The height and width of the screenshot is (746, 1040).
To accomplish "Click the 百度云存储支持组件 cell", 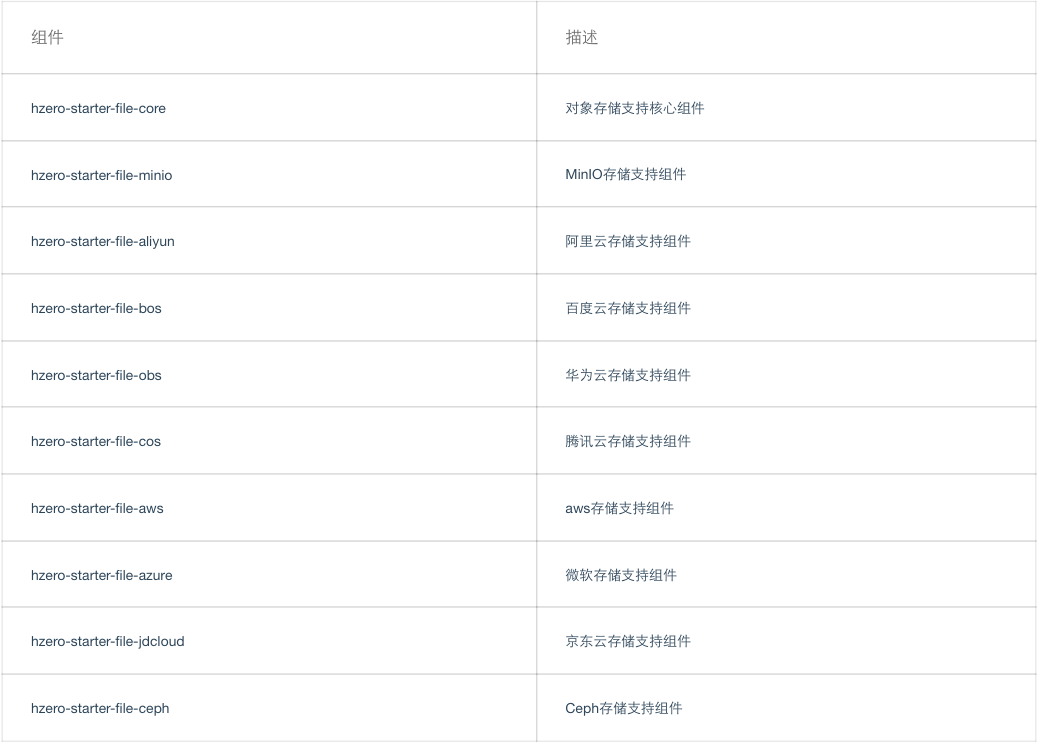I will 627,308.
